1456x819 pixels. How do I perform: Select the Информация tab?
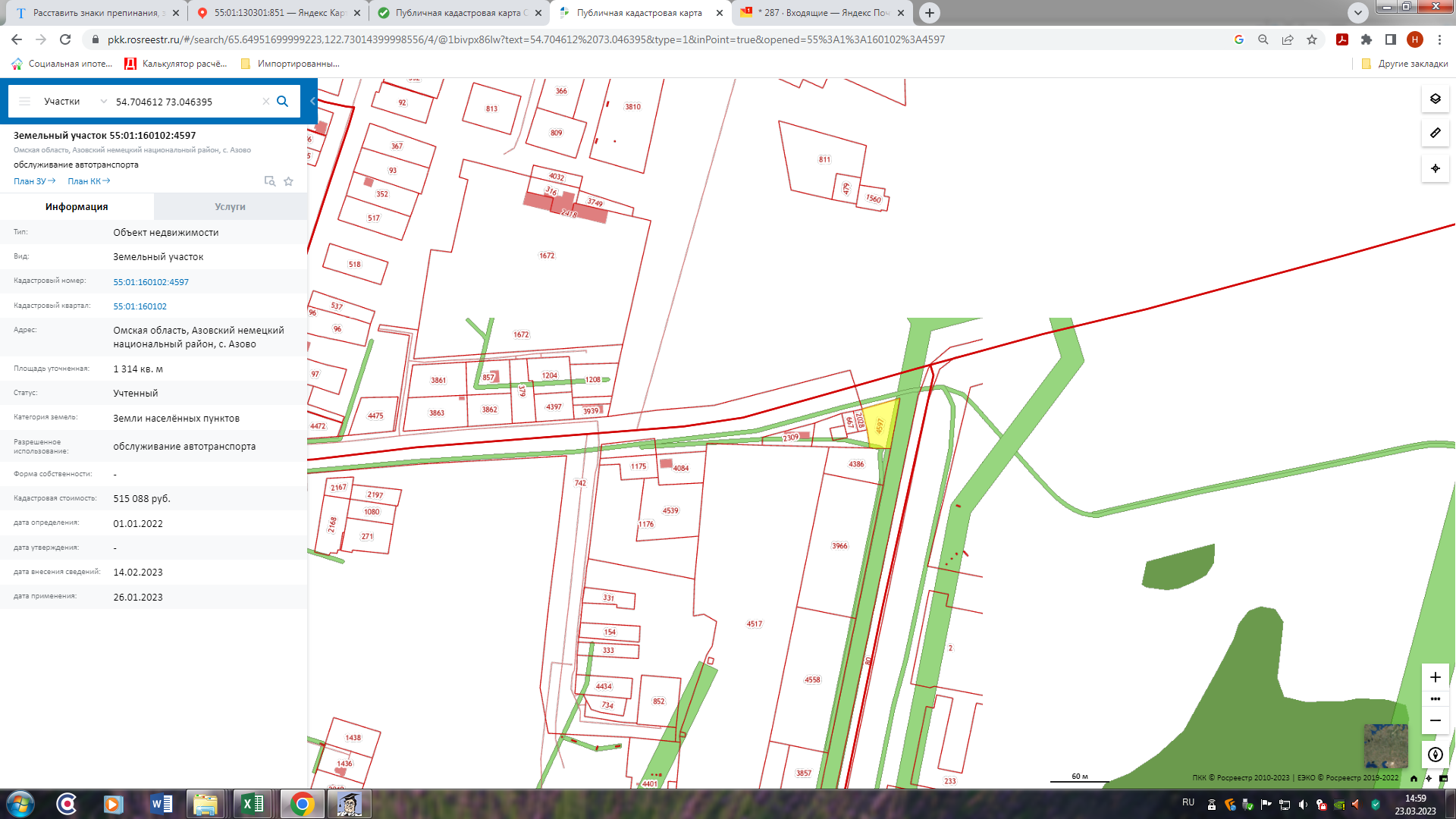[x=77, y=206]
